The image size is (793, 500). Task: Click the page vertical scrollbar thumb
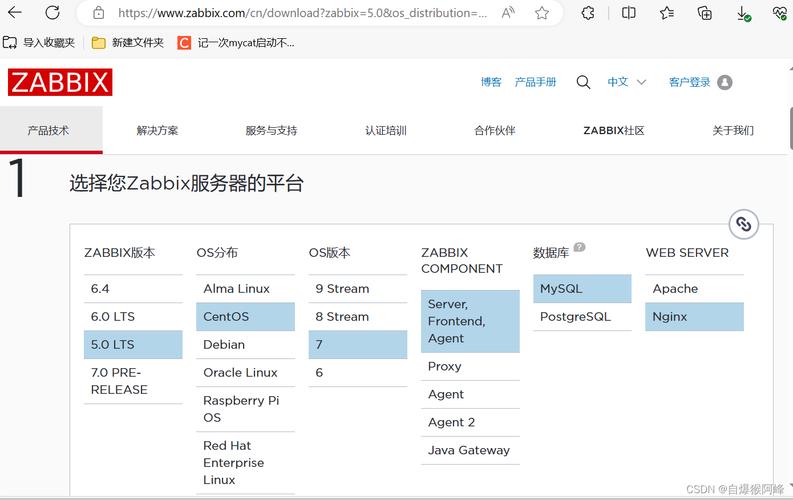[790, 128]
